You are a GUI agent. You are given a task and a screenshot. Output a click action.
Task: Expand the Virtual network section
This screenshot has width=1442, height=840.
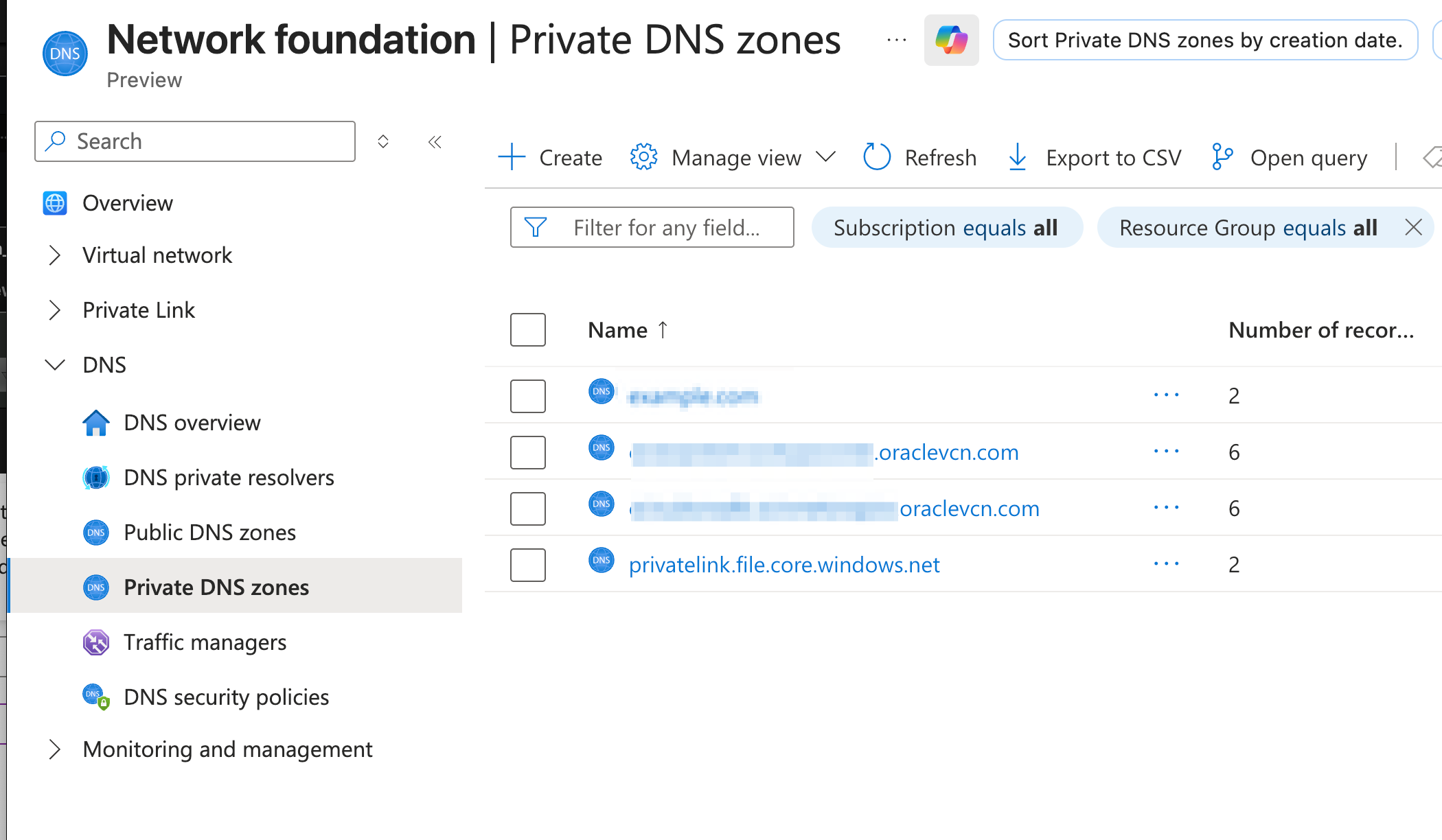[x=55, y=255]
